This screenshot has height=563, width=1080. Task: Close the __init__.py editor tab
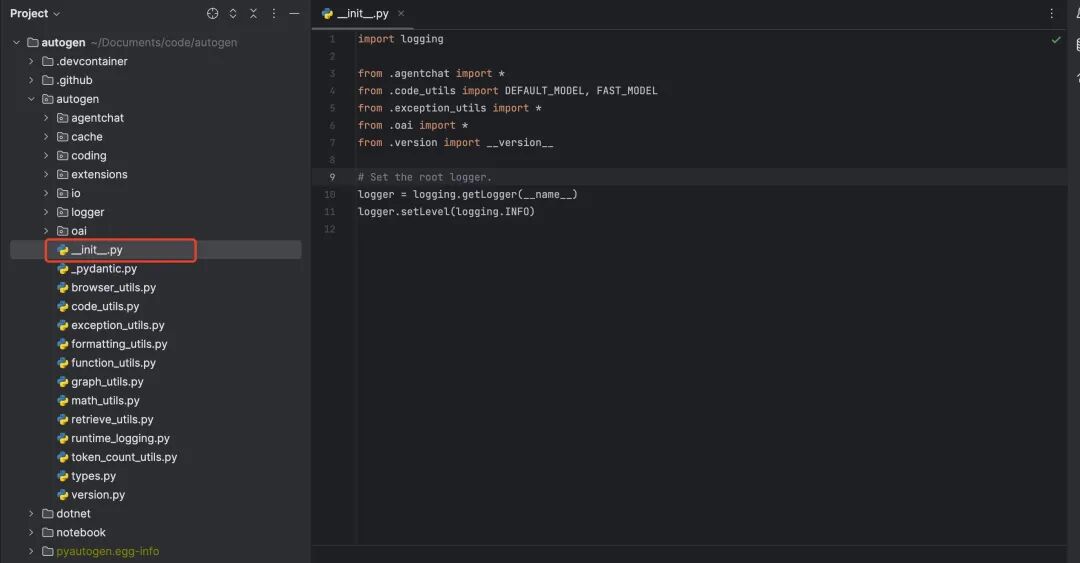[401, 14]
